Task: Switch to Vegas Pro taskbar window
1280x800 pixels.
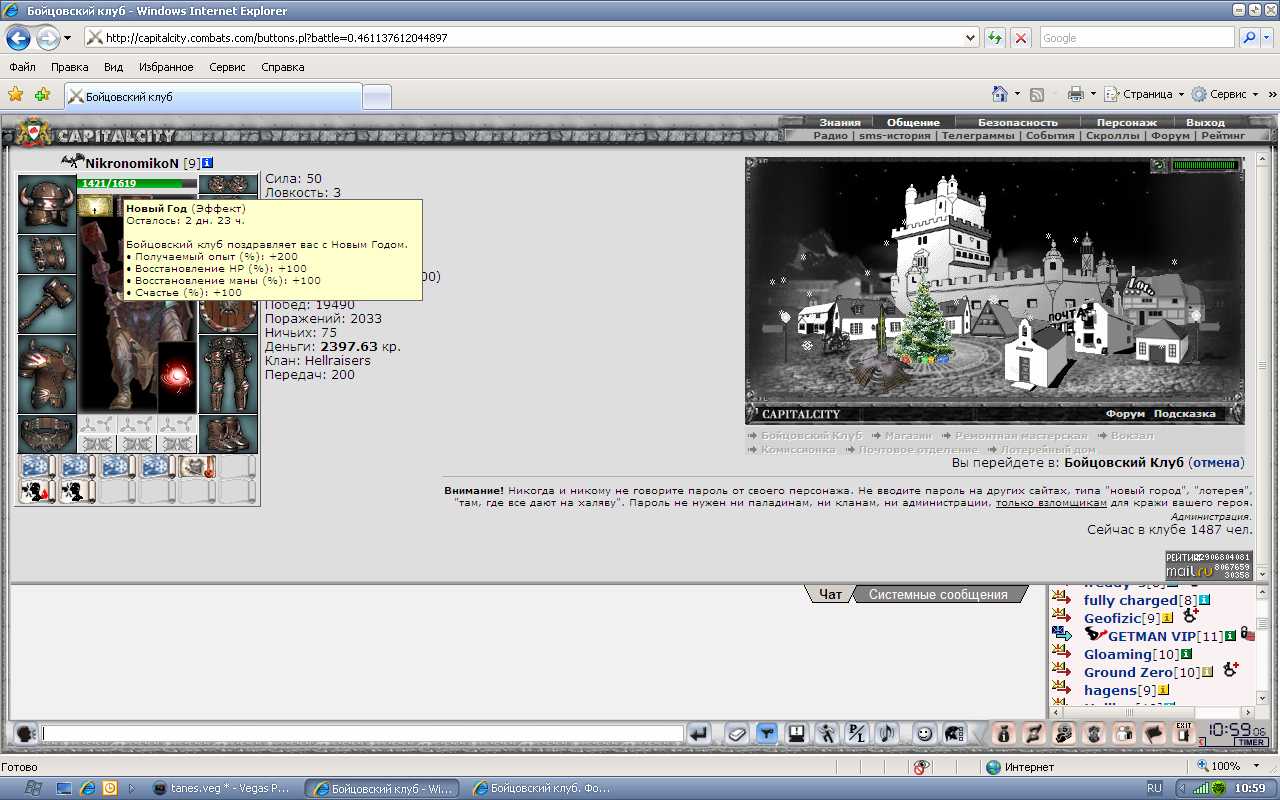Action: tap(223, 788)
